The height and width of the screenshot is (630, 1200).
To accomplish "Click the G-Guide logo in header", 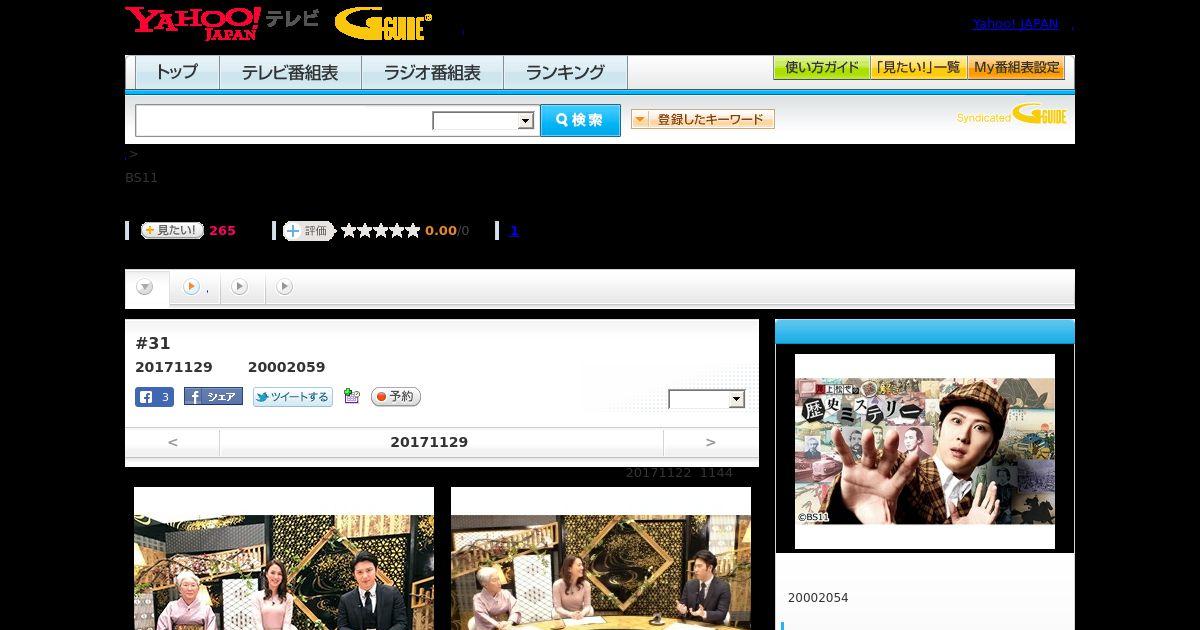I will click(x=383, y=24).
